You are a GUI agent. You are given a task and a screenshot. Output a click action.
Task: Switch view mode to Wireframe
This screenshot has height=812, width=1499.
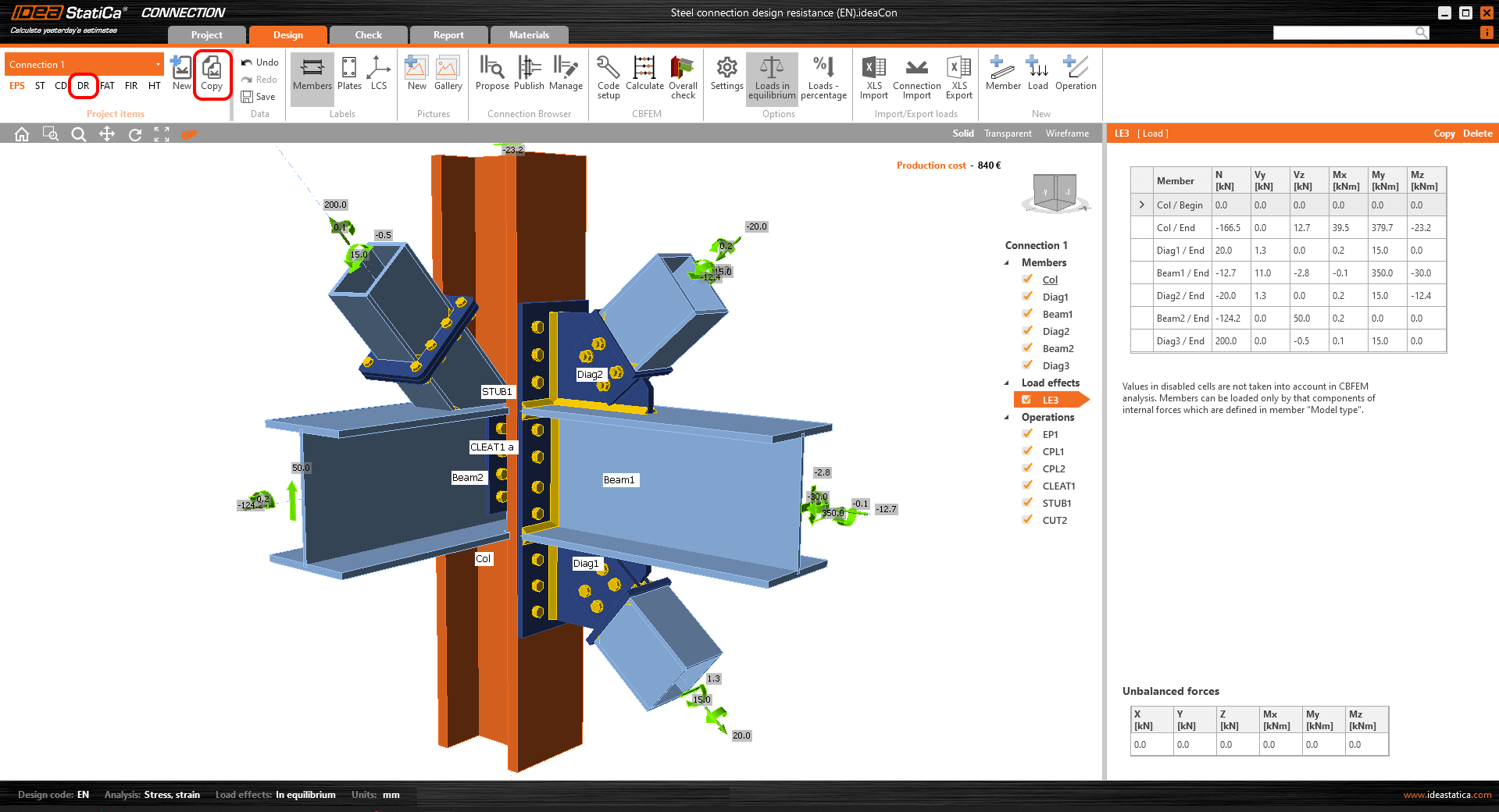point(1067,134)
